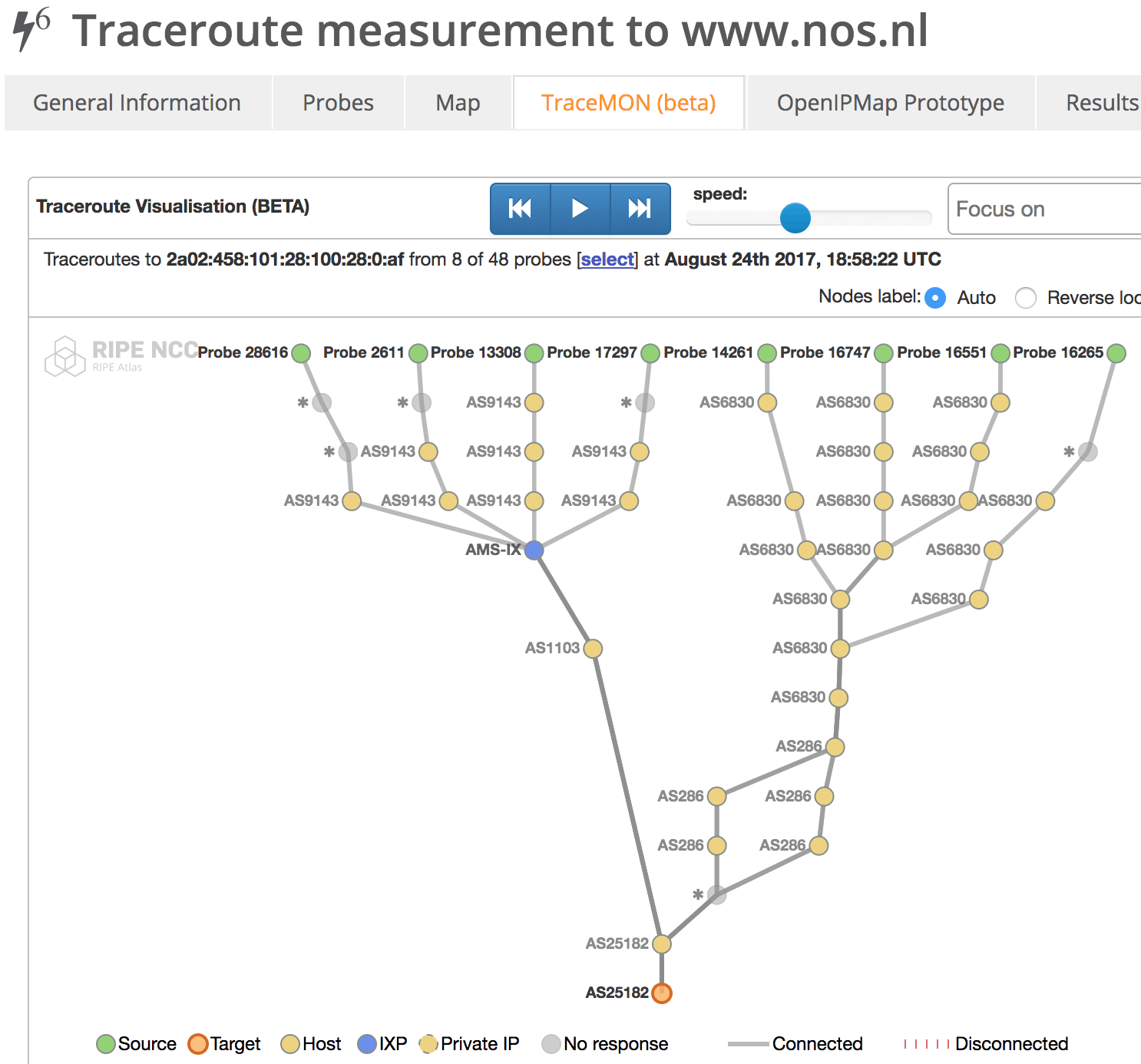1141x1064 pixels.
Task: Choose the Reverse lookup label option
Action: [1026, 298]
